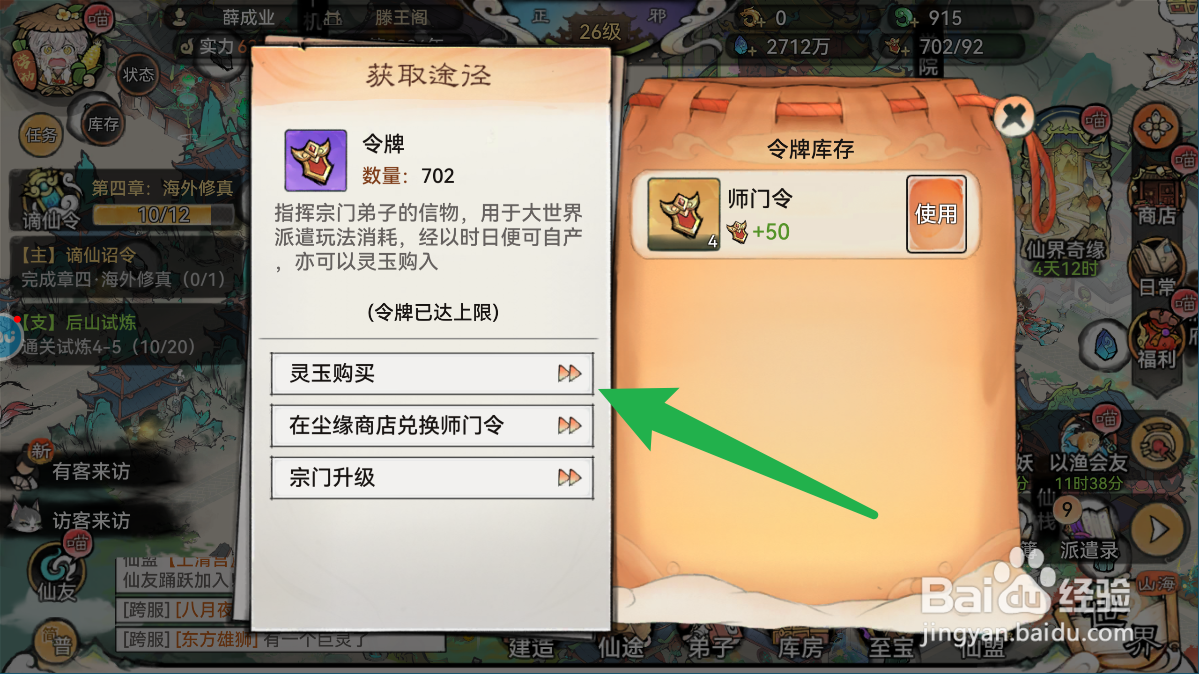Open the 库存 circle button
This screenshot has height=674, width=1199.
click(x=102, y=124)
